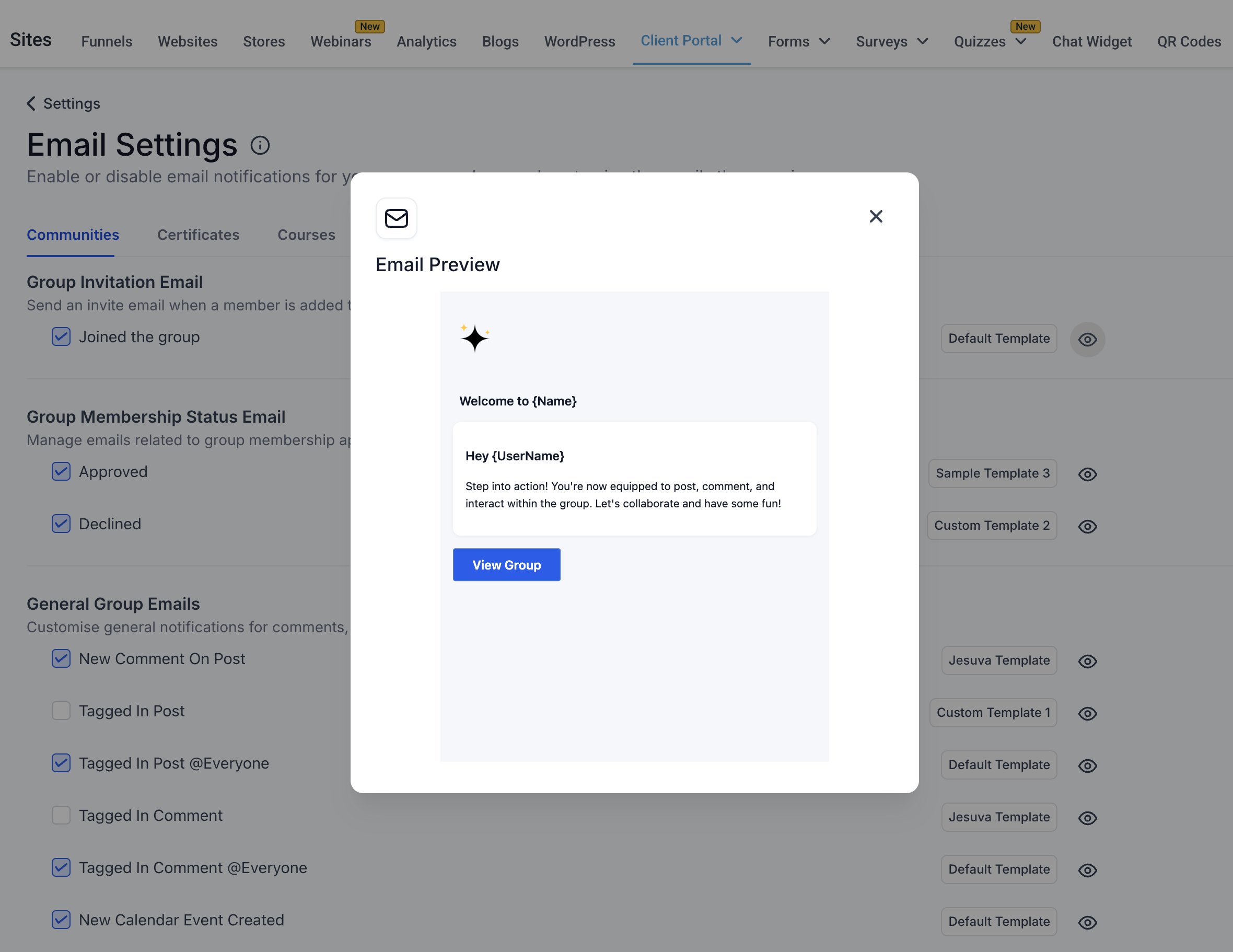Preview the Declined email template
Image resolution: width=1233 pixels, height=952 pixels.
coord(1087,526)
